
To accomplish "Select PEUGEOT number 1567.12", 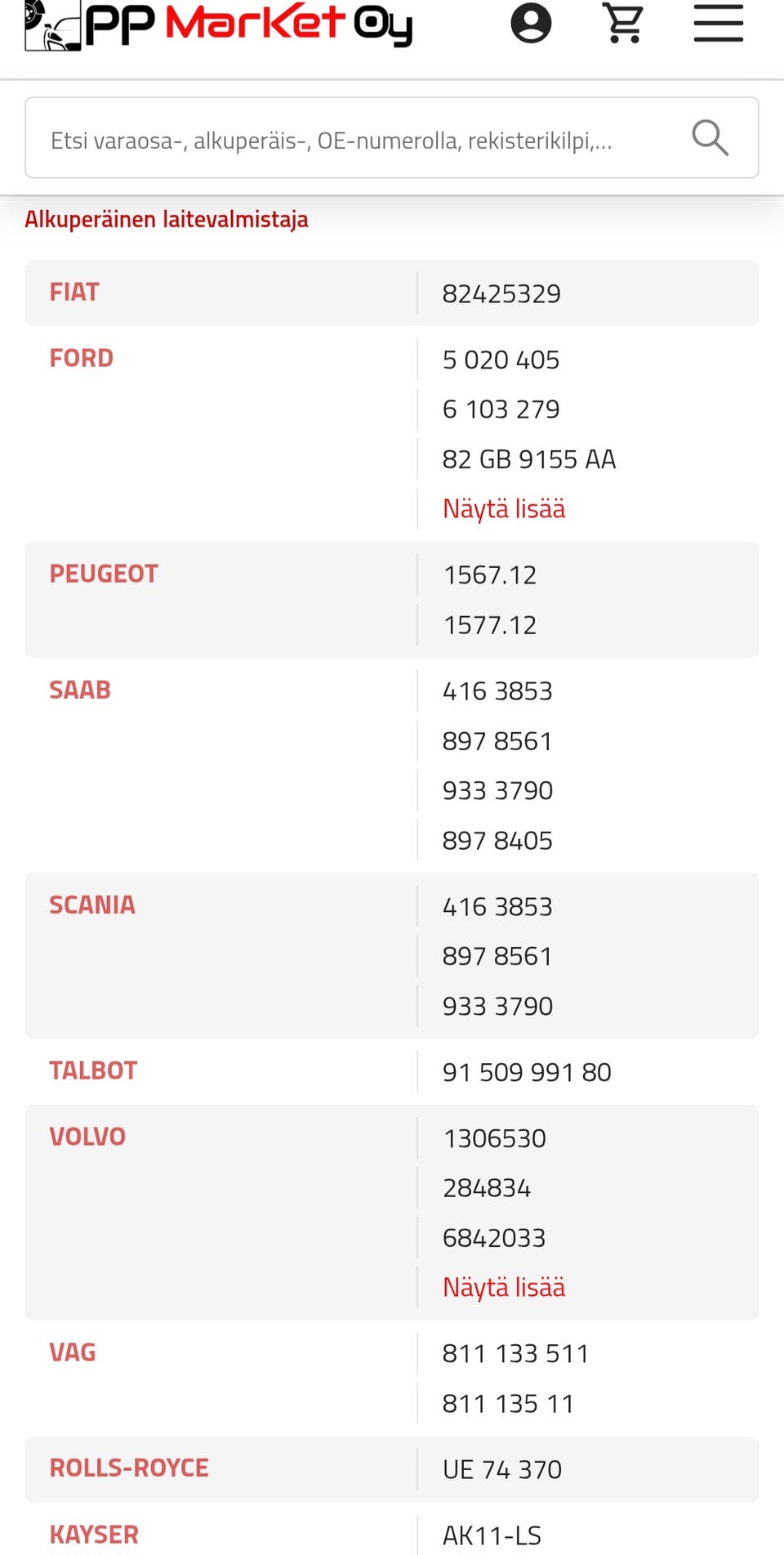I will coord(490,575).
